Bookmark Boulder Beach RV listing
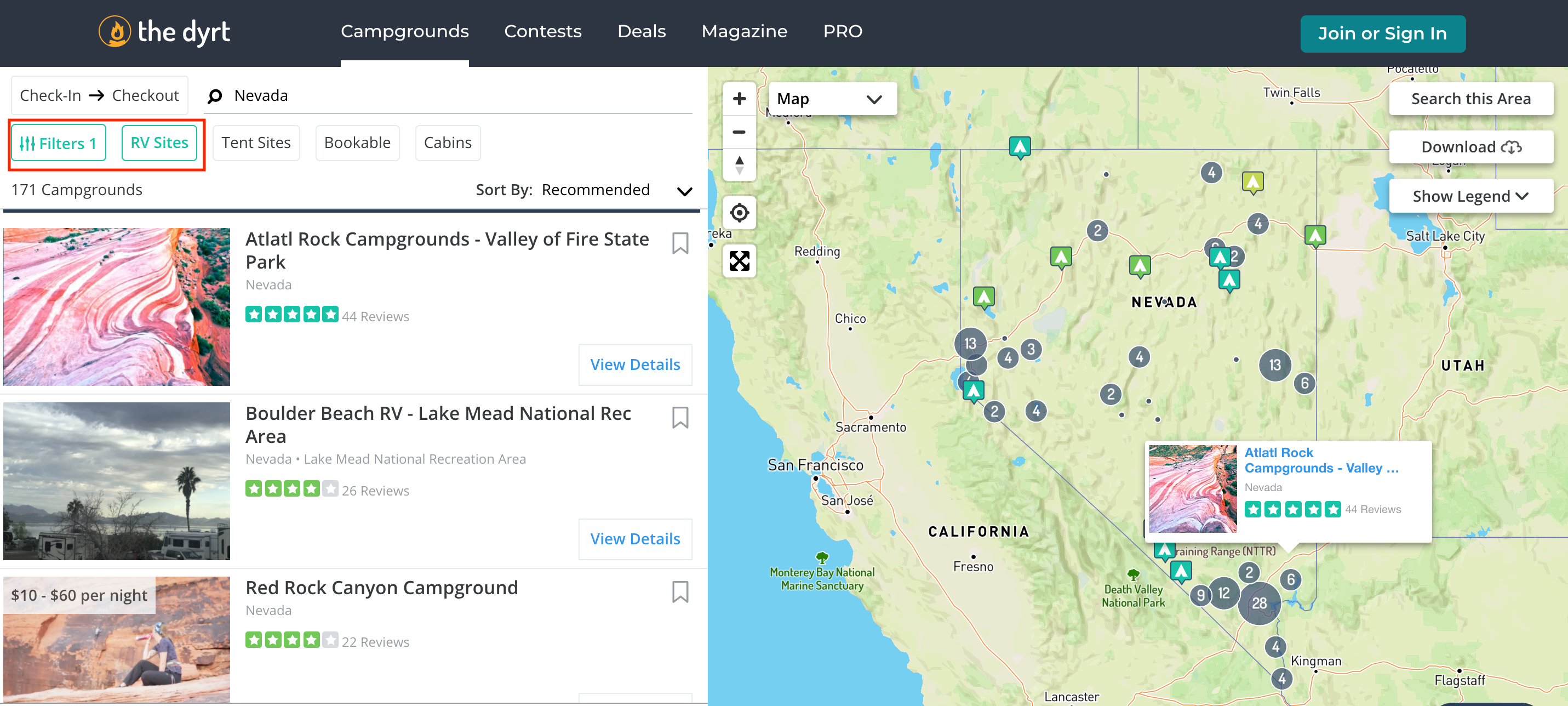This screenshot has height=706, width=1568. point(680,417)
